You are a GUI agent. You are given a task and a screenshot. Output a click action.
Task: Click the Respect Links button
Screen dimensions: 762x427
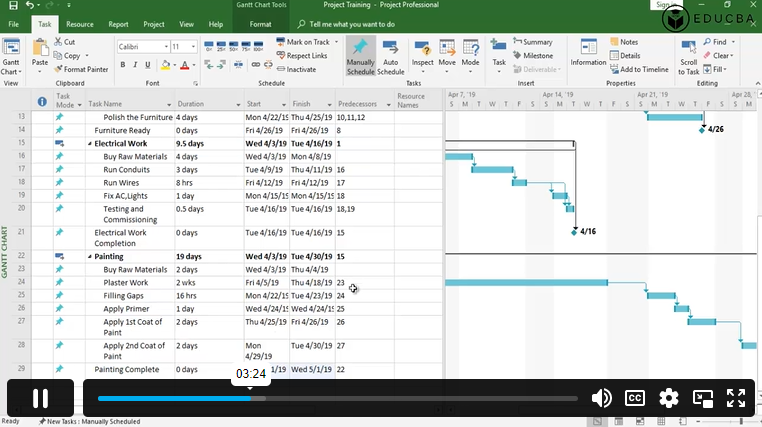[305, 56]
